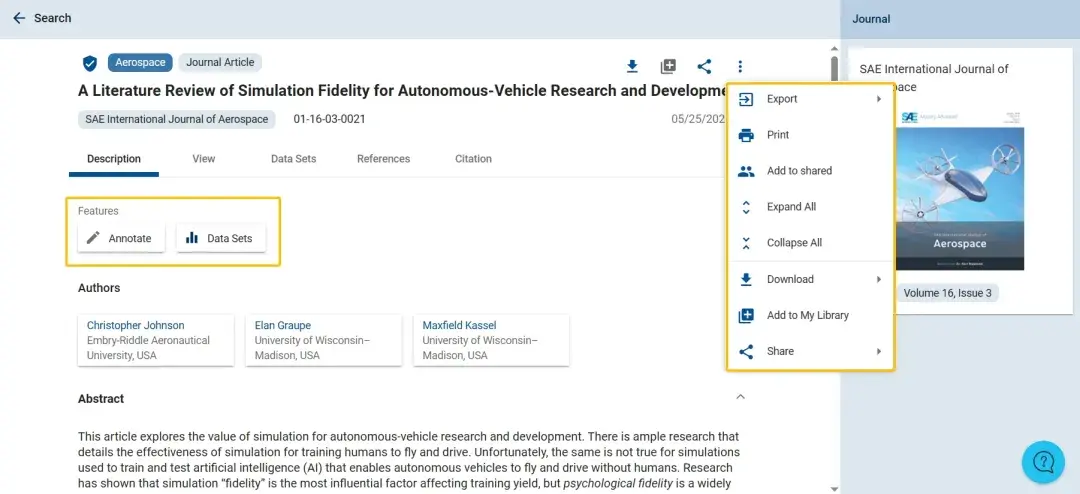Click the back arrow next to Search
1080x494 pixels.
click(19, 18)
